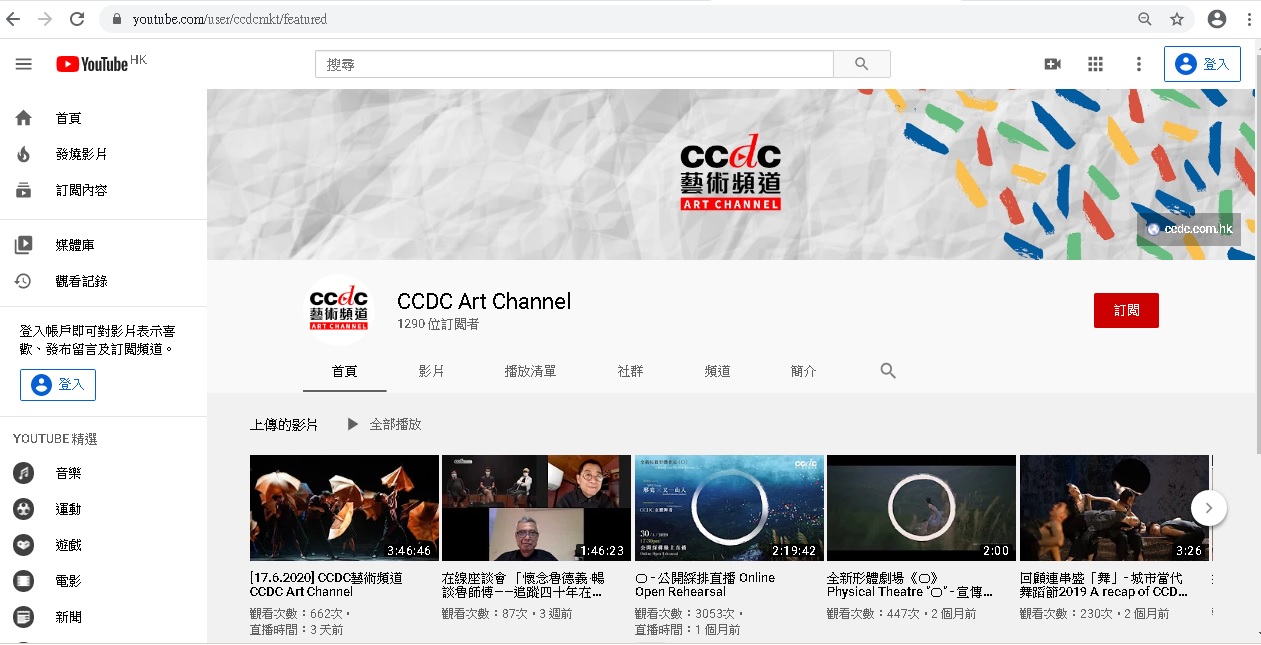Click the 'CCDC Art Channel' channel name
Viewport: 1261px width, 645px height.
pos(484,301)
